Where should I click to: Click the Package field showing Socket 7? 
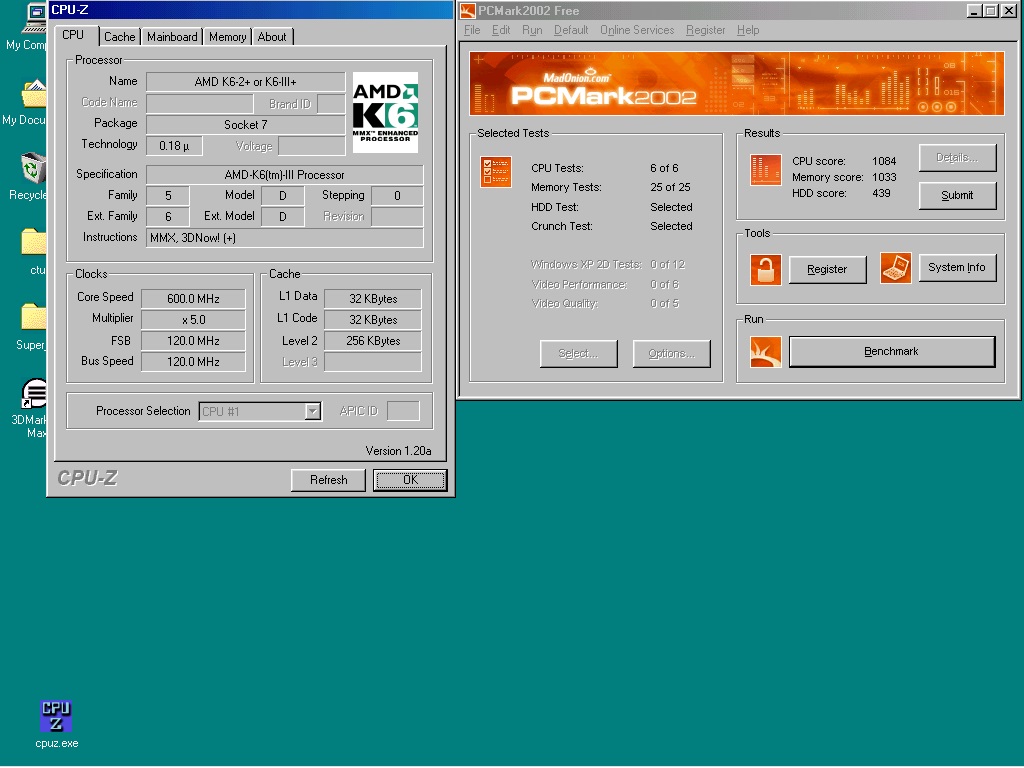pos(246,125)
